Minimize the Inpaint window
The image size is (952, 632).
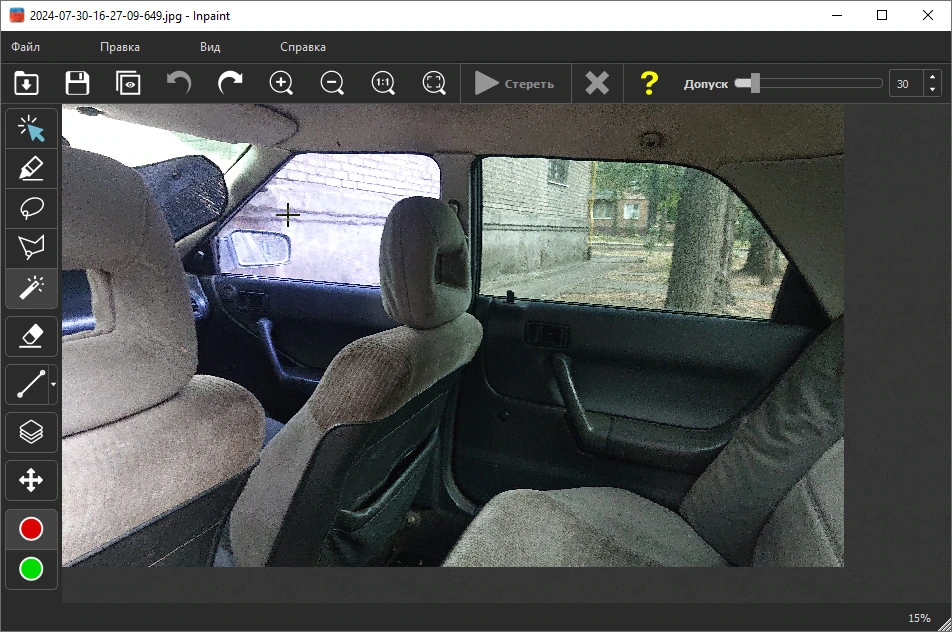837,15
